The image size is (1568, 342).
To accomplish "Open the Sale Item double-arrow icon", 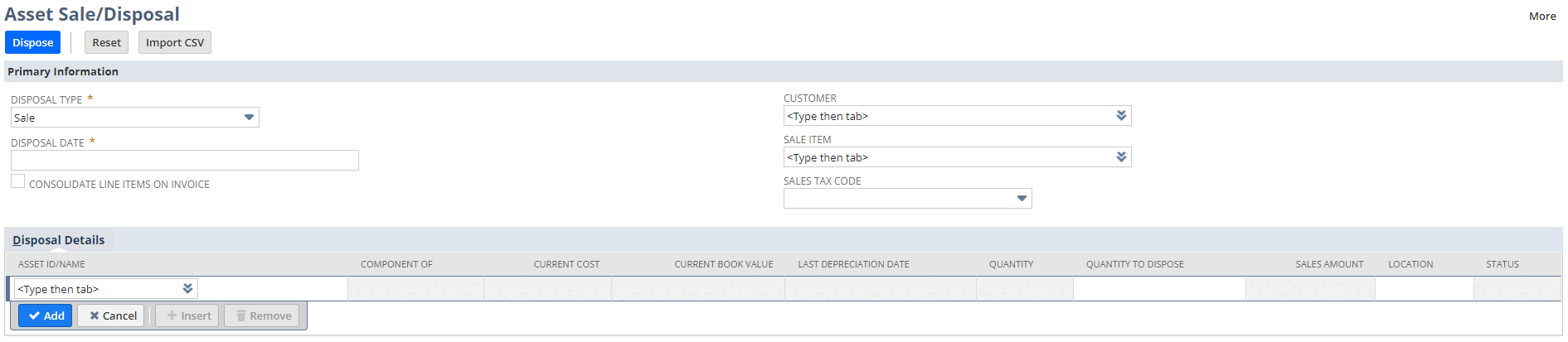I will coord(1121,157).
